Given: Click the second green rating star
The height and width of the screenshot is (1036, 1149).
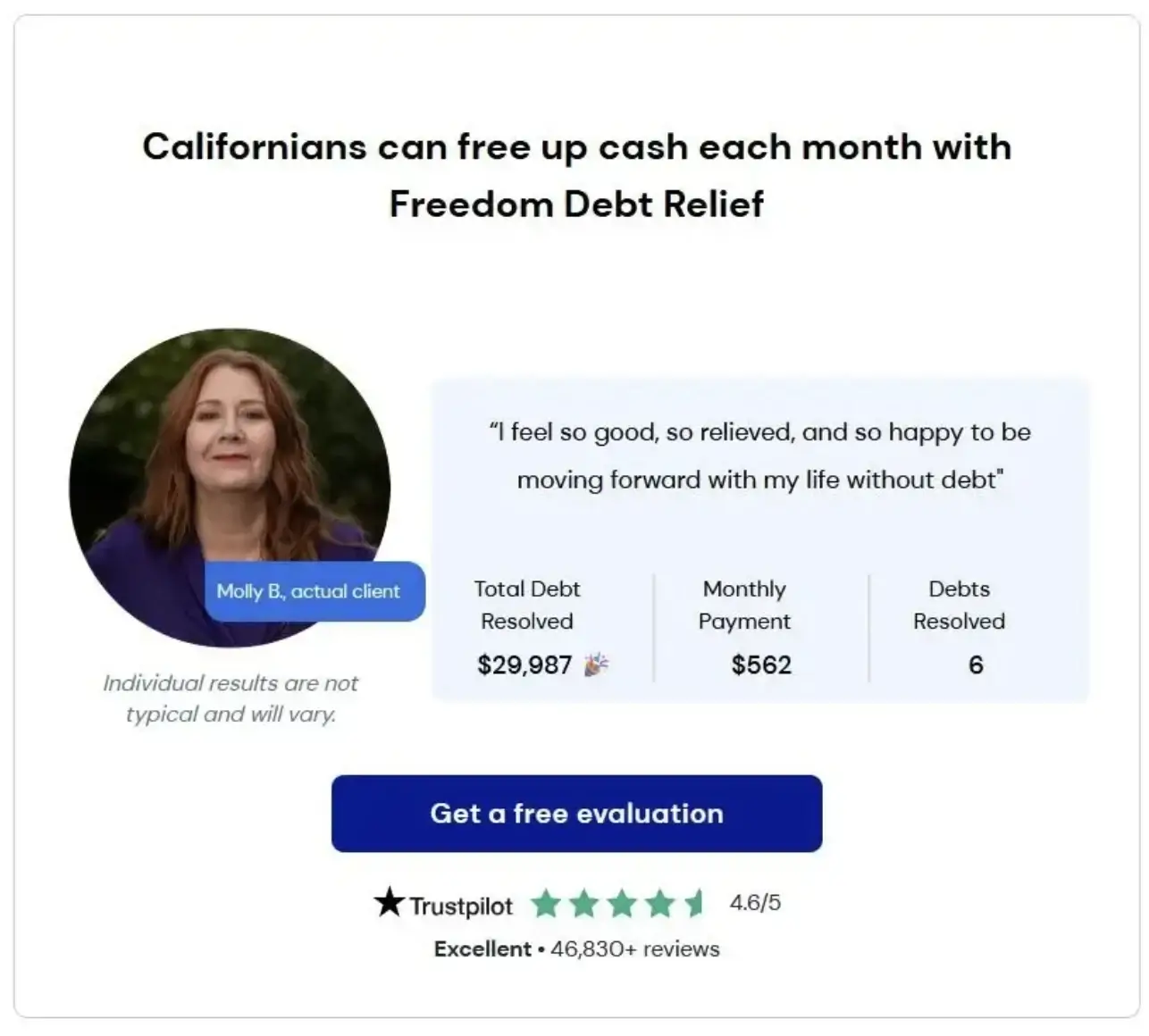Looking at the screenshot, I should click(x=584, y=905).
